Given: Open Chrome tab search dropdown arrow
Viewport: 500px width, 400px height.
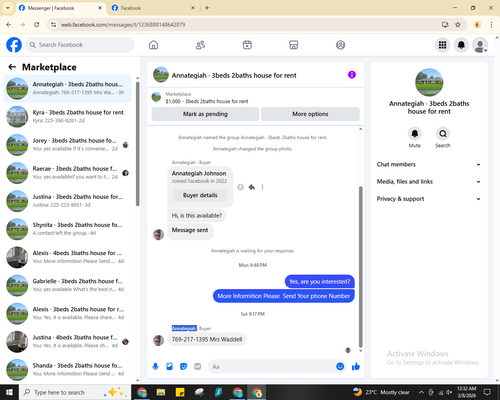Looking at the screenshot, I should (x=7, y=8).
